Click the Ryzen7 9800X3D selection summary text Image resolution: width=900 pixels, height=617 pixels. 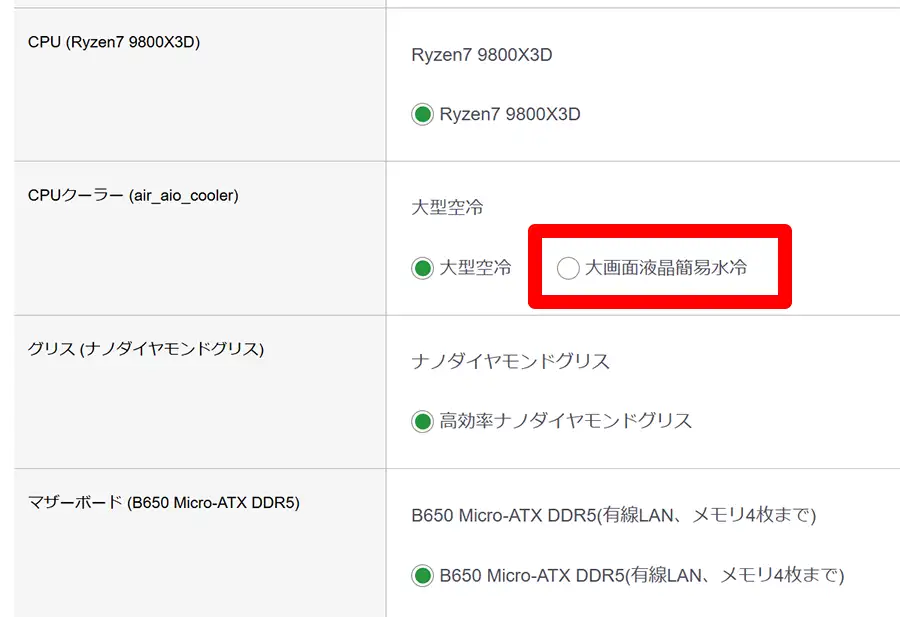pos(482,55)
